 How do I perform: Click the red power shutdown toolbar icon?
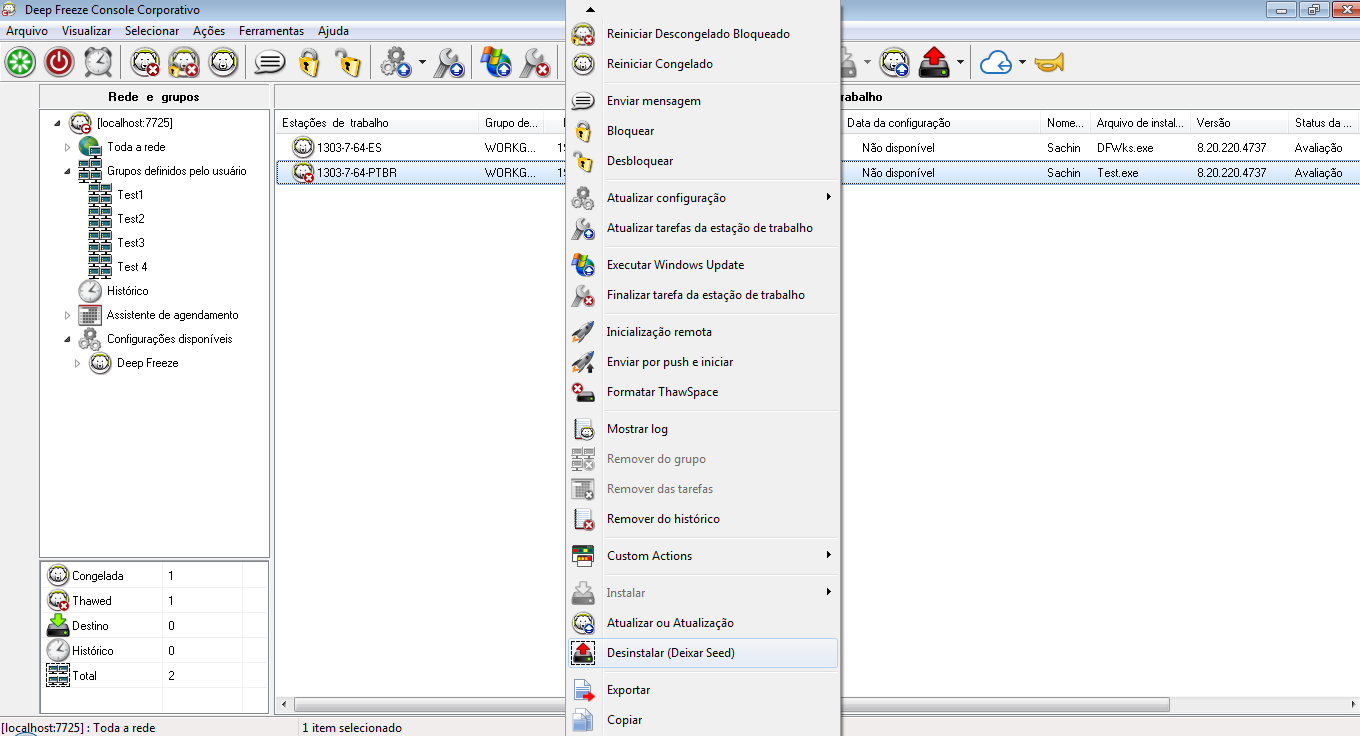point(60,62)
